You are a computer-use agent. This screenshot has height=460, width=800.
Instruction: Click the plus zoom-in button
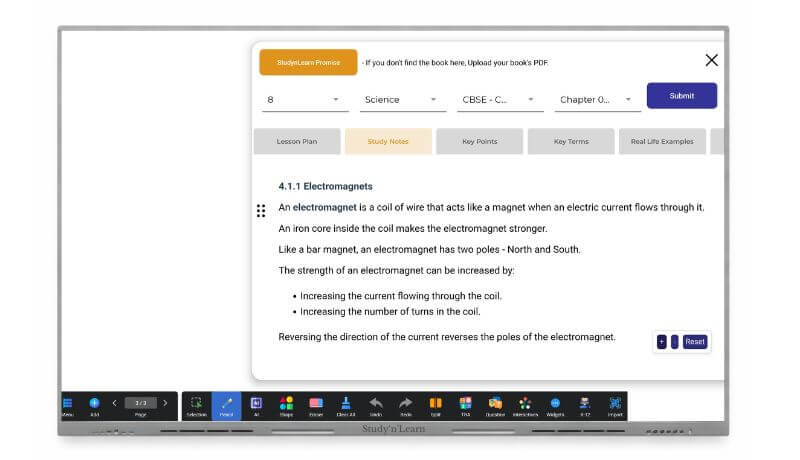click(662, 342)
